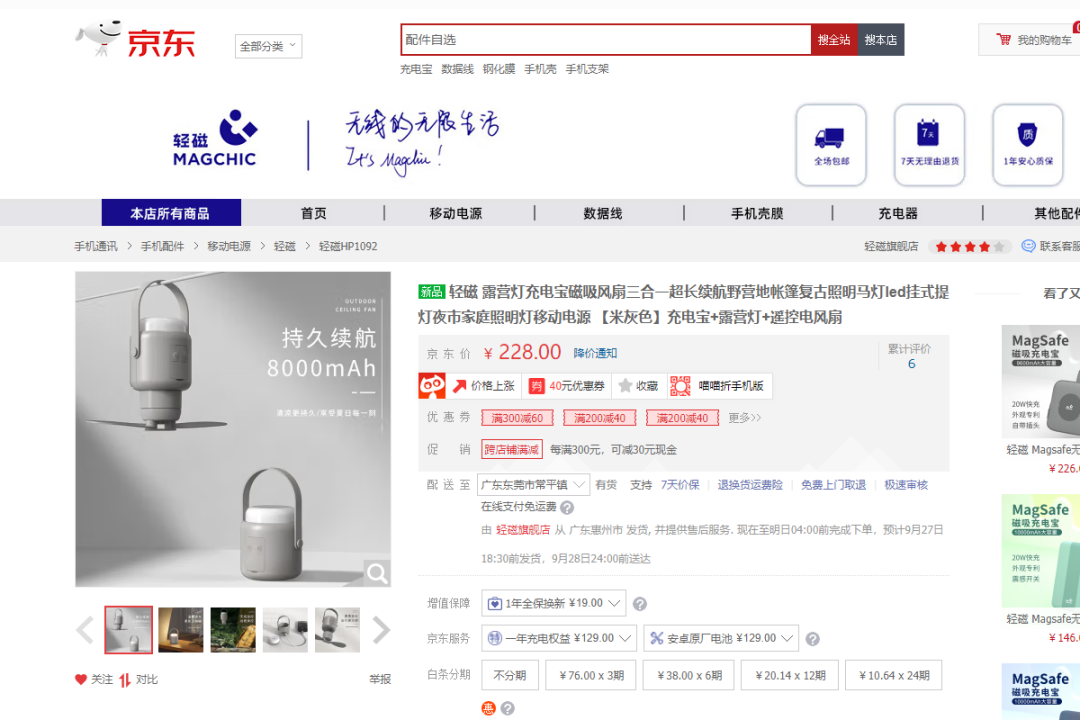Focus the search box showing 配件自选
1080x720 pixels.
[605, 40]
